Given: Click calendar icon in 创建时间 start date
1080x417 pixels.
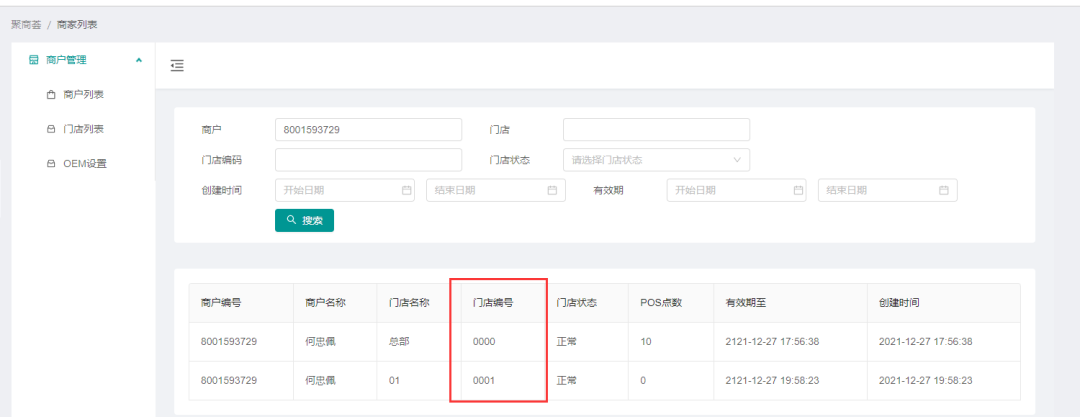Looking at the screenshot, I should [x=406, y=190].
